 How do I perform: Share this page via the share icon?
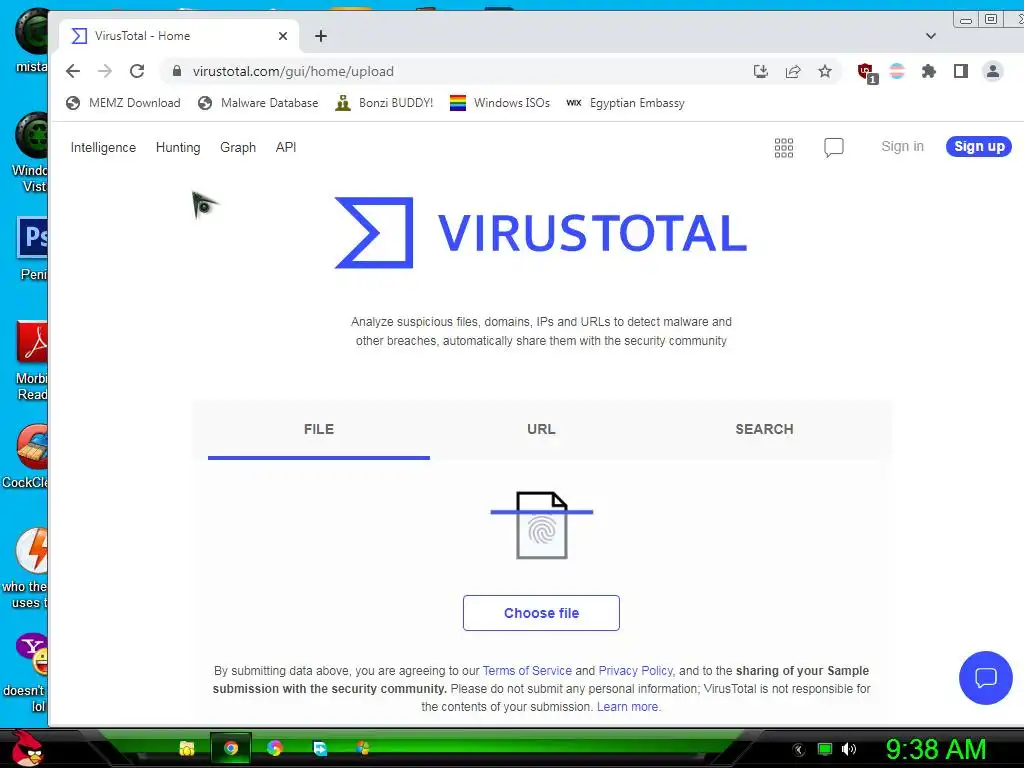point(793,71)
